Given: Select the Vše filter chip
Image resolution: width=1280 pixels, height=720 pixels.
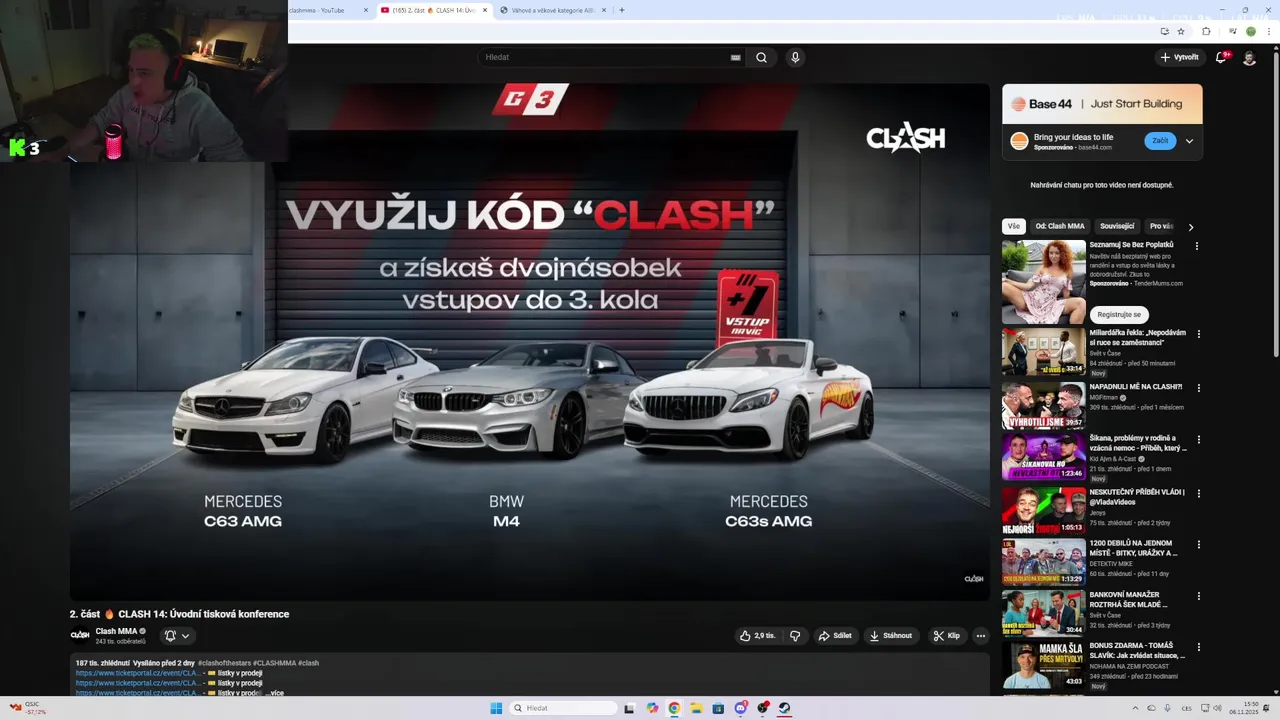Looking at the screenshot, I should click(x=1014, y=226).
